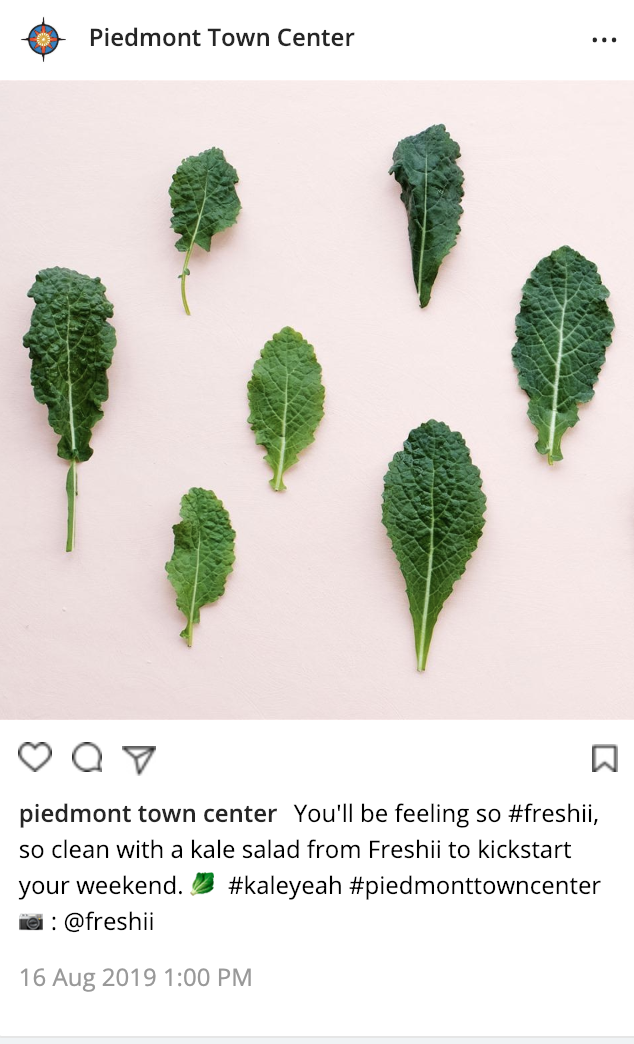Open comments with the speech bubble icon
Image resolution: width=634 pixels, height=1044 pixels.
pos(87,757)
